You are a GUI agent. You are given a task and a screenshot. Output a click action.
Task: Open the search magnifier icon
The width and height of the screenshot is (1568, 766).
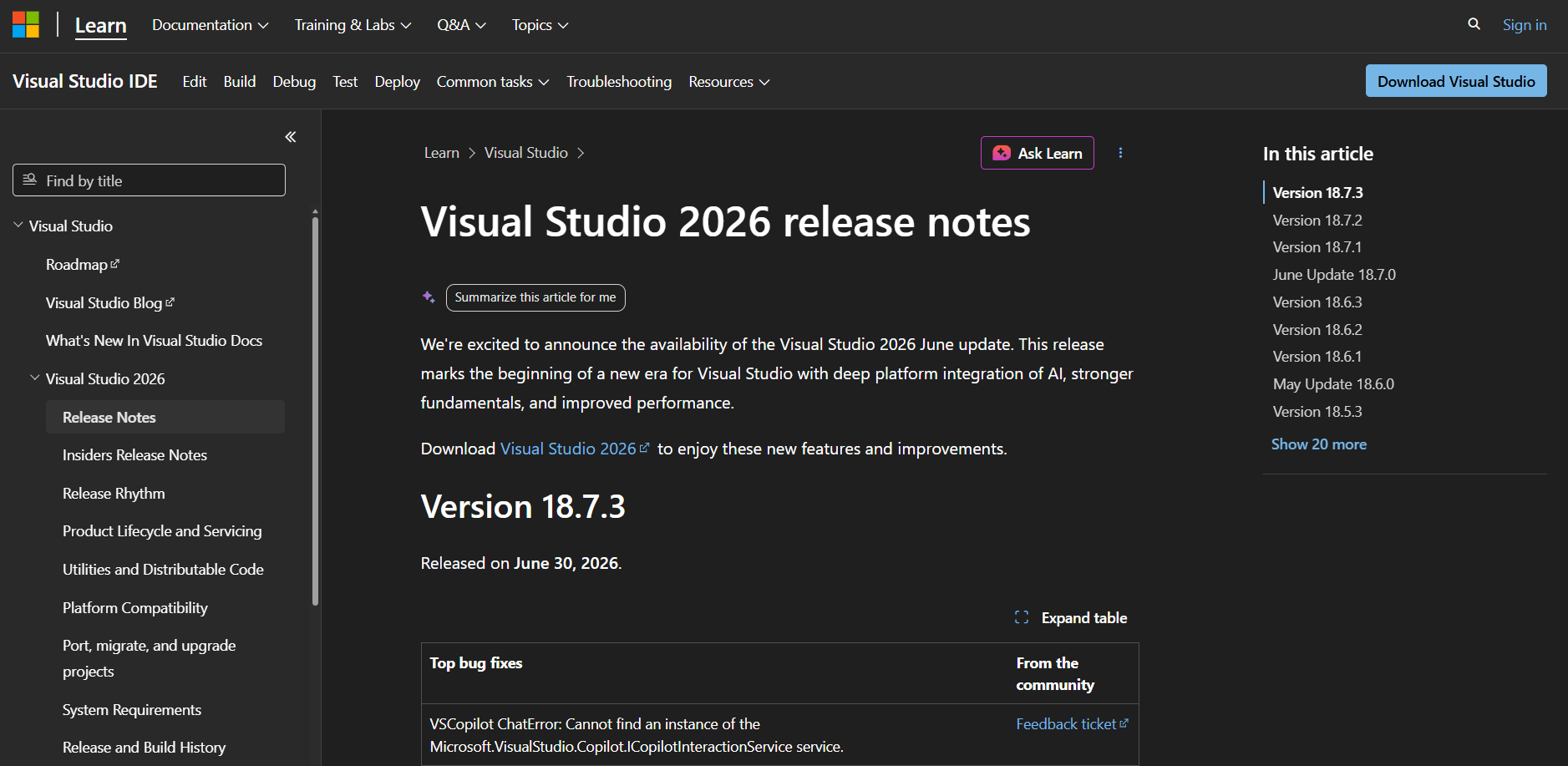point(1474,24)
